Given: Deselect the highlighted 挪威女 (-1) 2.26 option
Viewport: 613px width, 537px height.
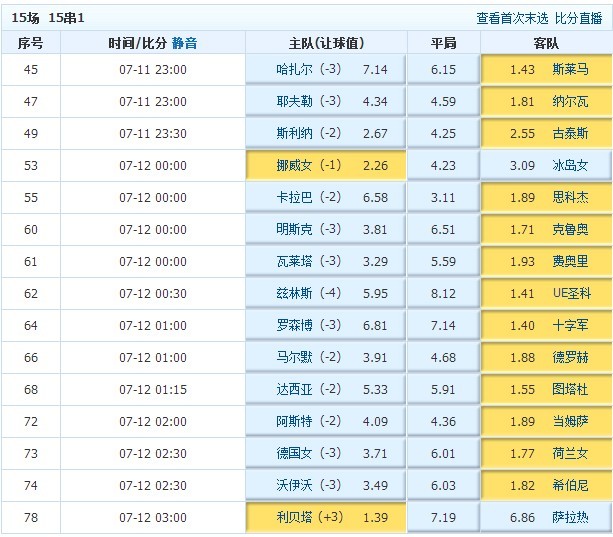Looking at the screenshot, I should tap(326, 166).
